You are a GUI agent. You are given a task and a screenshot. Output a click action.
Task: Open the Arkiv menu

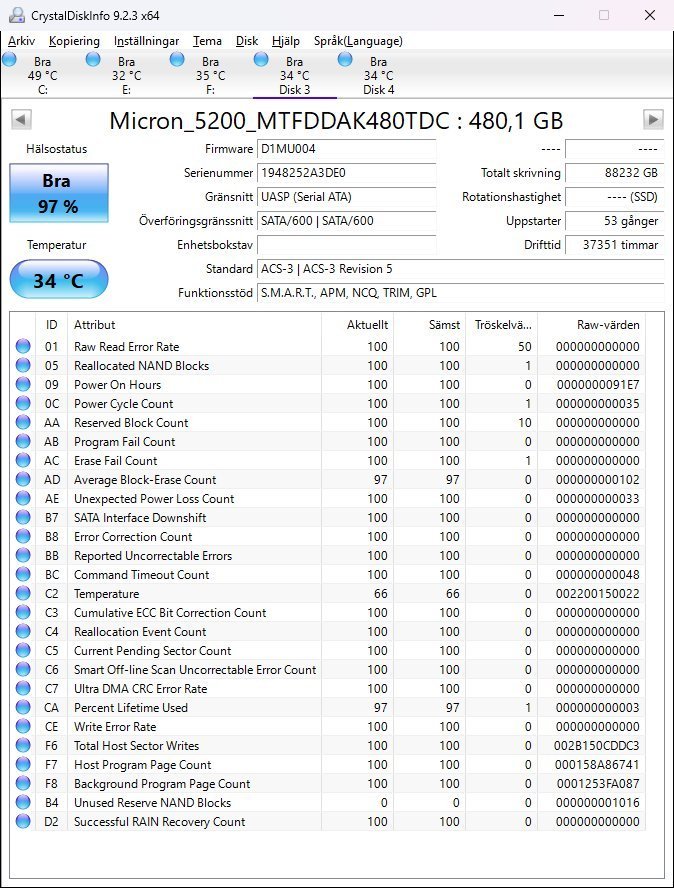pos(21,41)
